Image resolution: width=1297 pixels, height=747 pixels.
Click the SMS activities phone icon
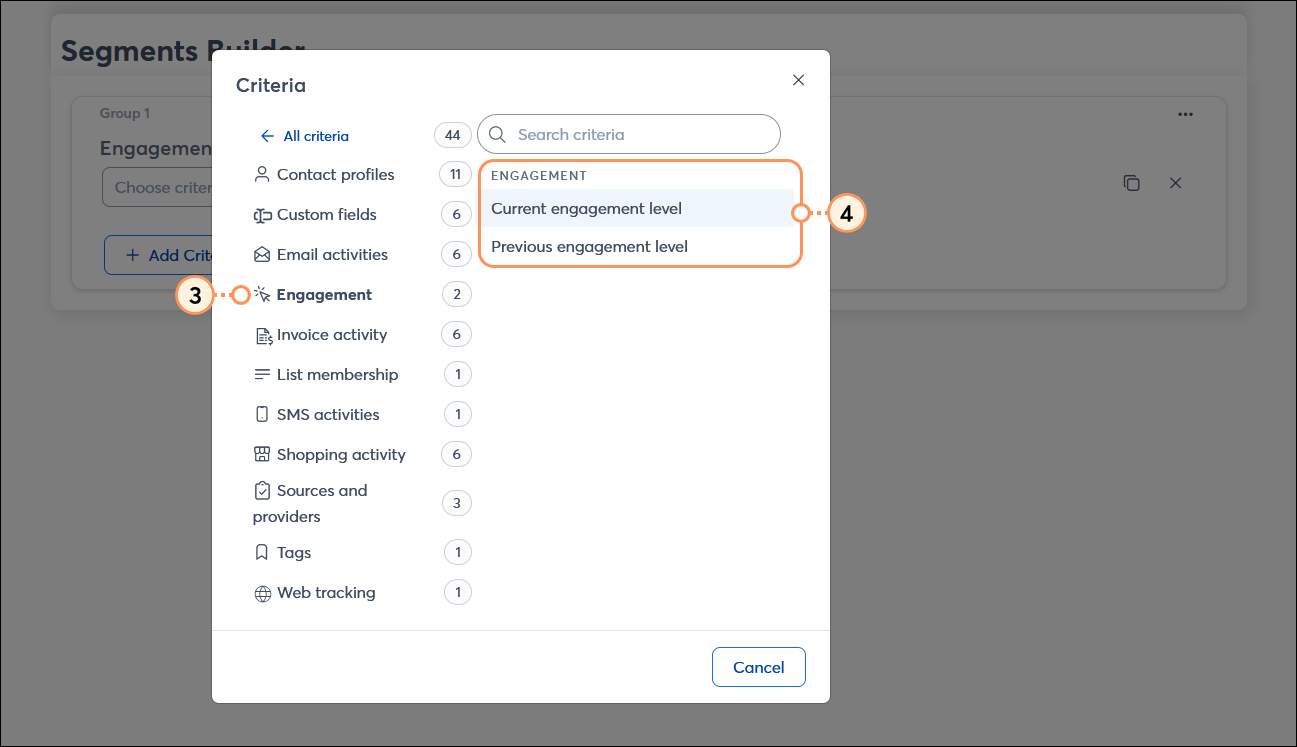tap(262, 415)
